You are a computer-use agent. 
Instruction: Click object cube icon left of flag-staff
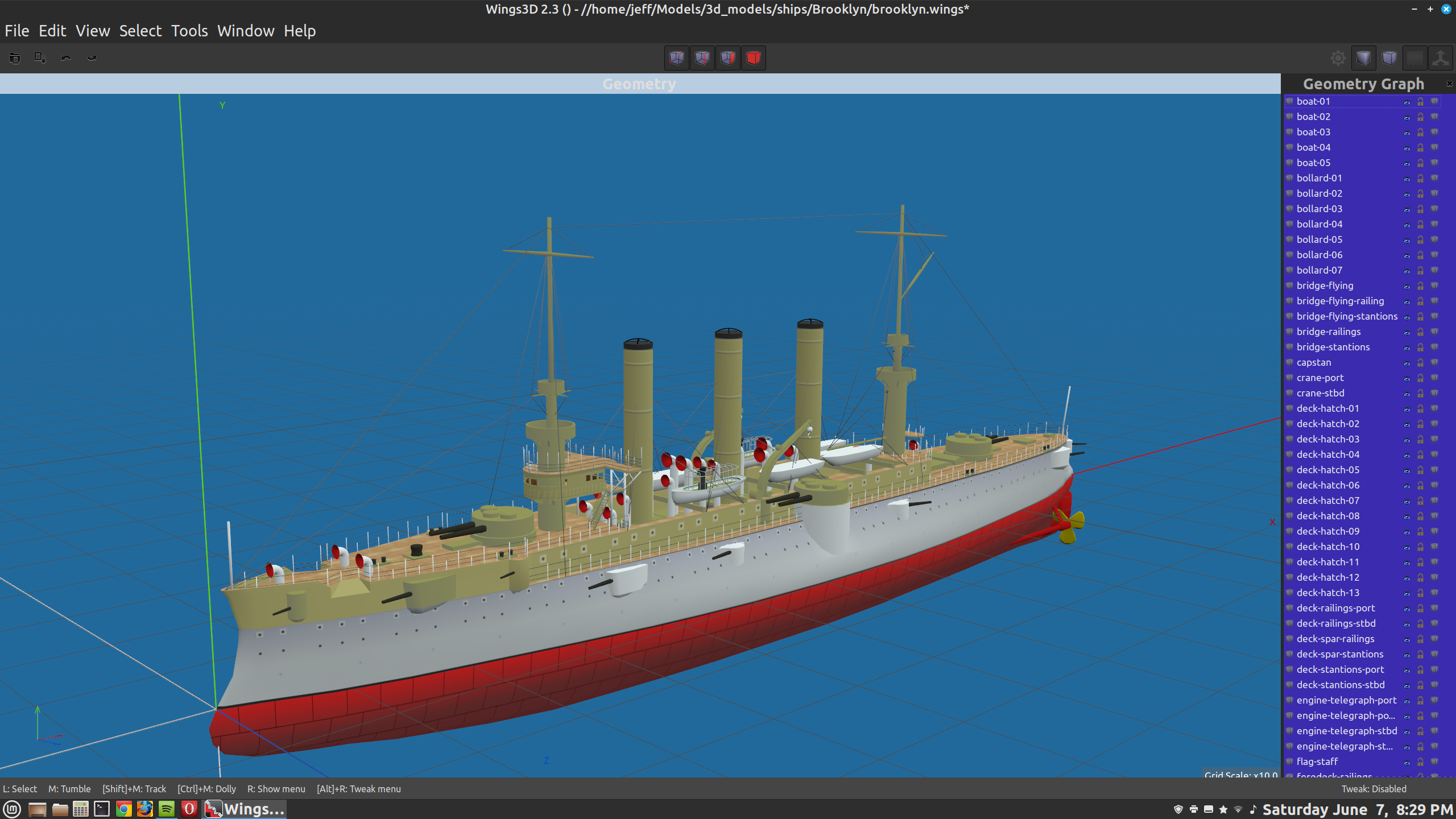tap(1290, 762)
